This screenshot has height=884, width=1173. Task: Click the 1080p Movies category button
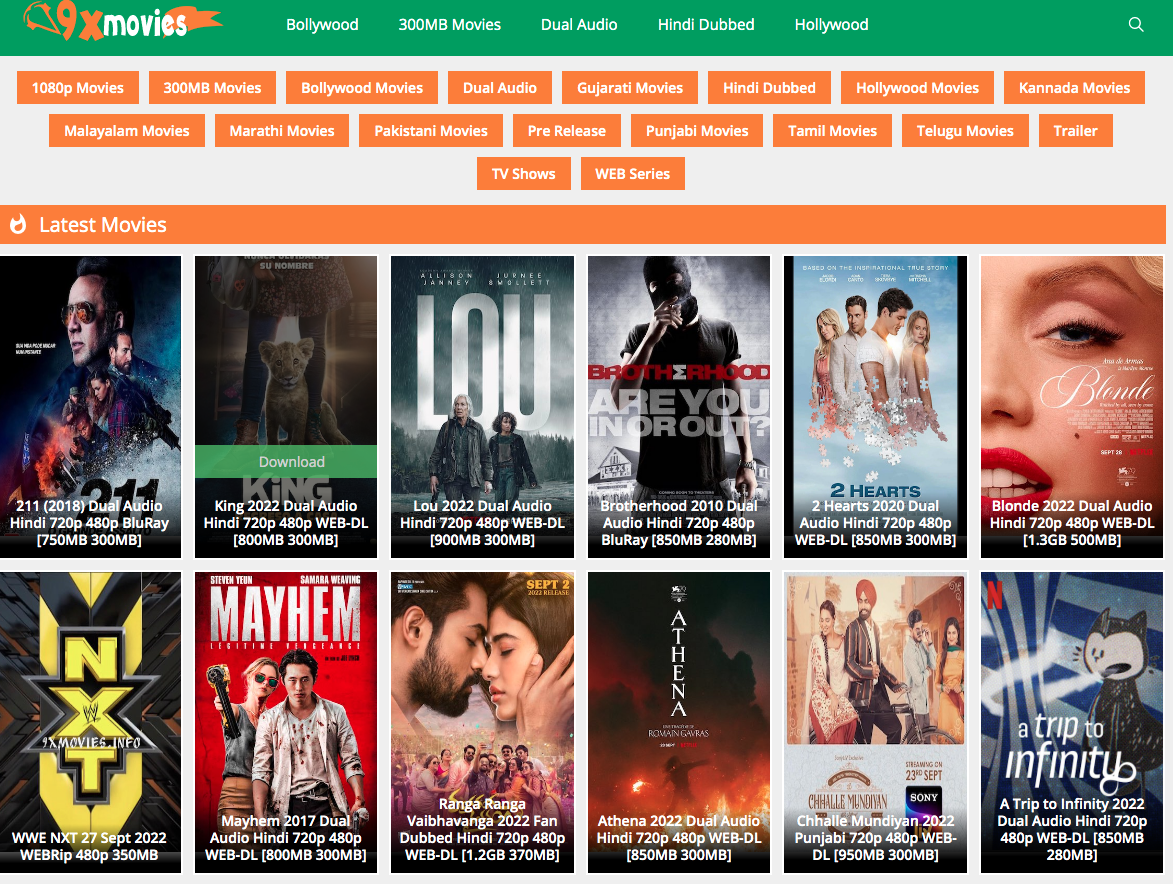coord(78,88)
